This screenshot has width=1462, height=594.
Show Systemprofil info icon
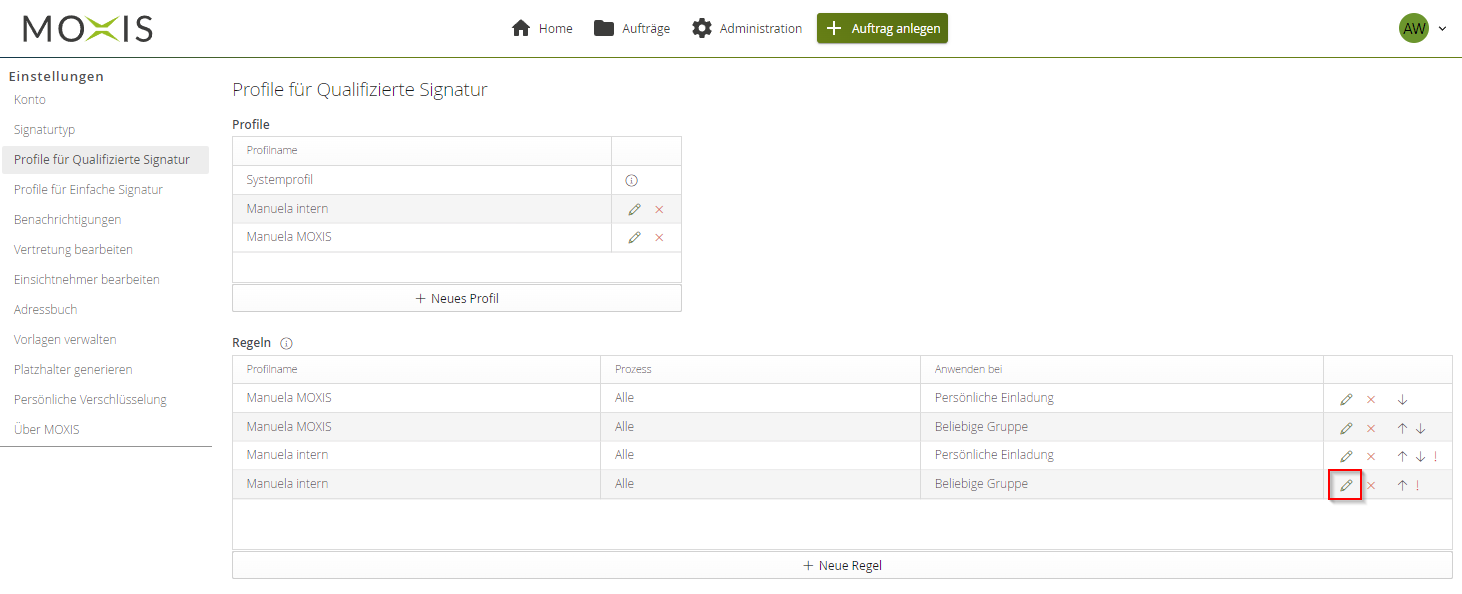click(x=631, y=181)
